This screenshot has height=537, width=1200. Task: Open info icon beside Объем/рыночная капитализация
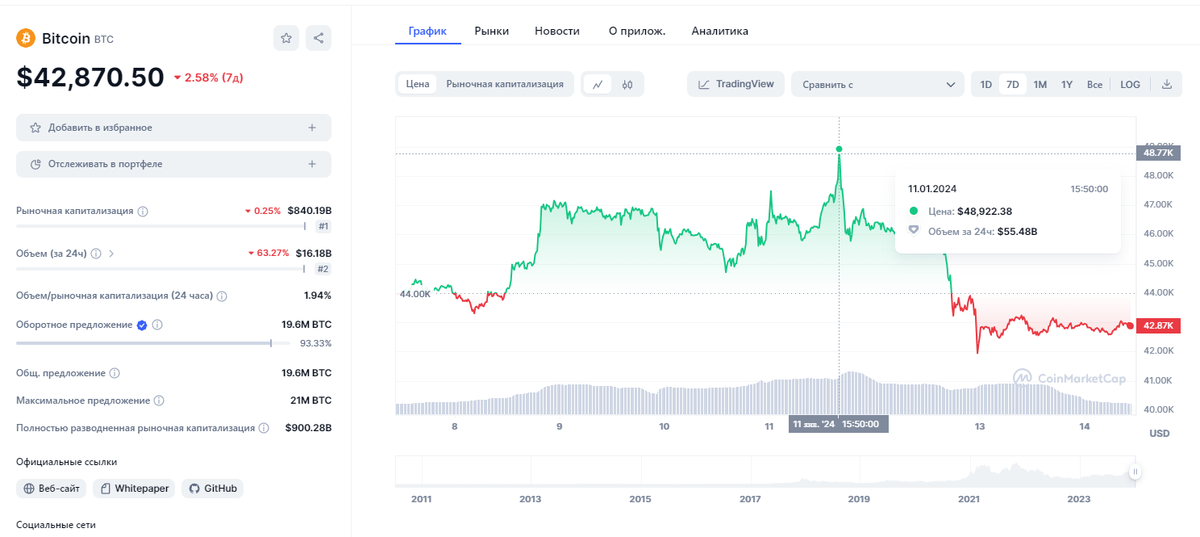(x=222, y=297)
